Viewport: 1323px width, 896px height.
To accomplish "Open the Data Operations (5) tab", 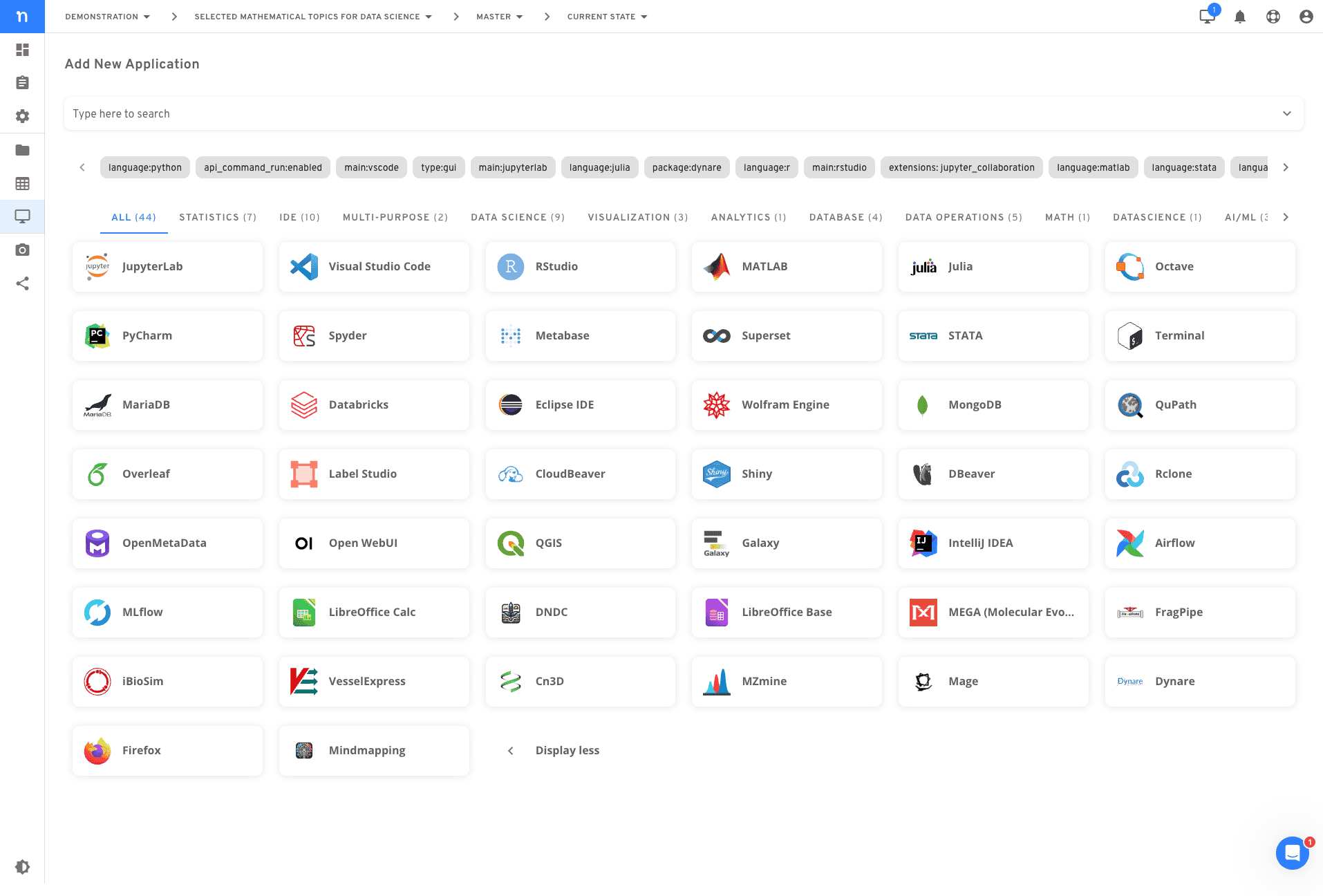I will click(964, 217).
